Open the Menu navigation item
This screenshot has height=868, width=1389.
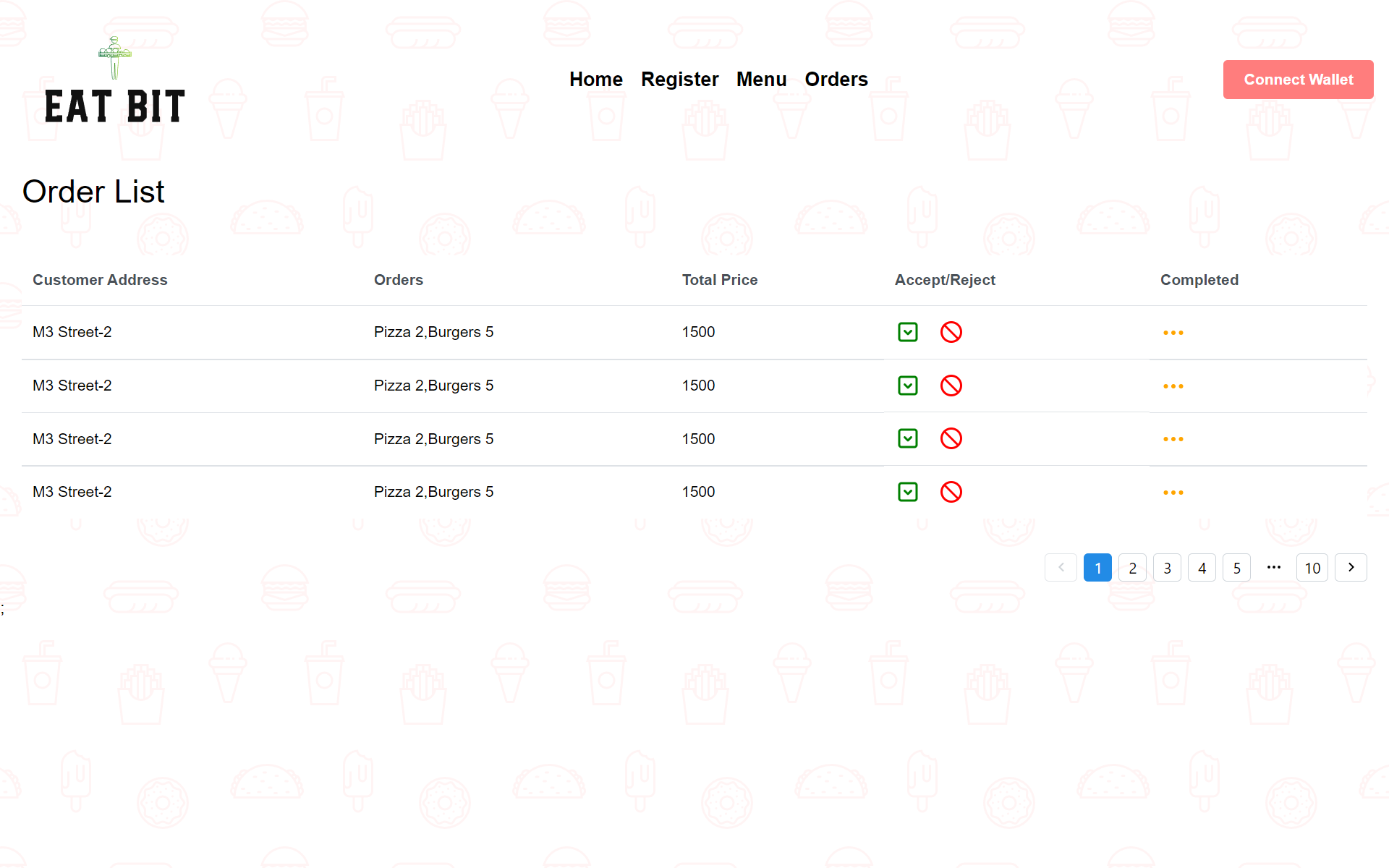[x=761, y=80]
